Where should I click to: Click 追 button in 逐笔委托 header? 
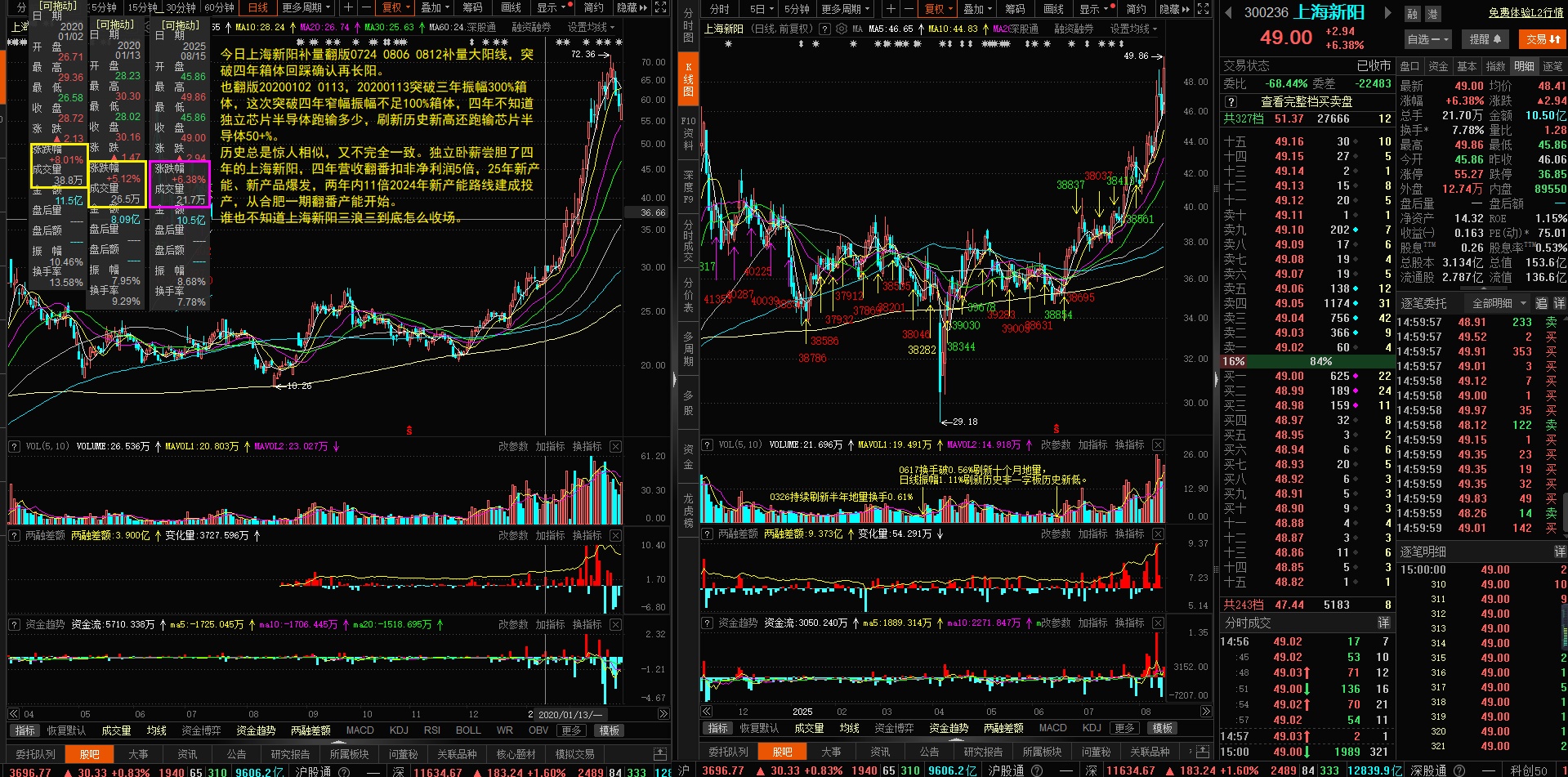coord(1541,303)
